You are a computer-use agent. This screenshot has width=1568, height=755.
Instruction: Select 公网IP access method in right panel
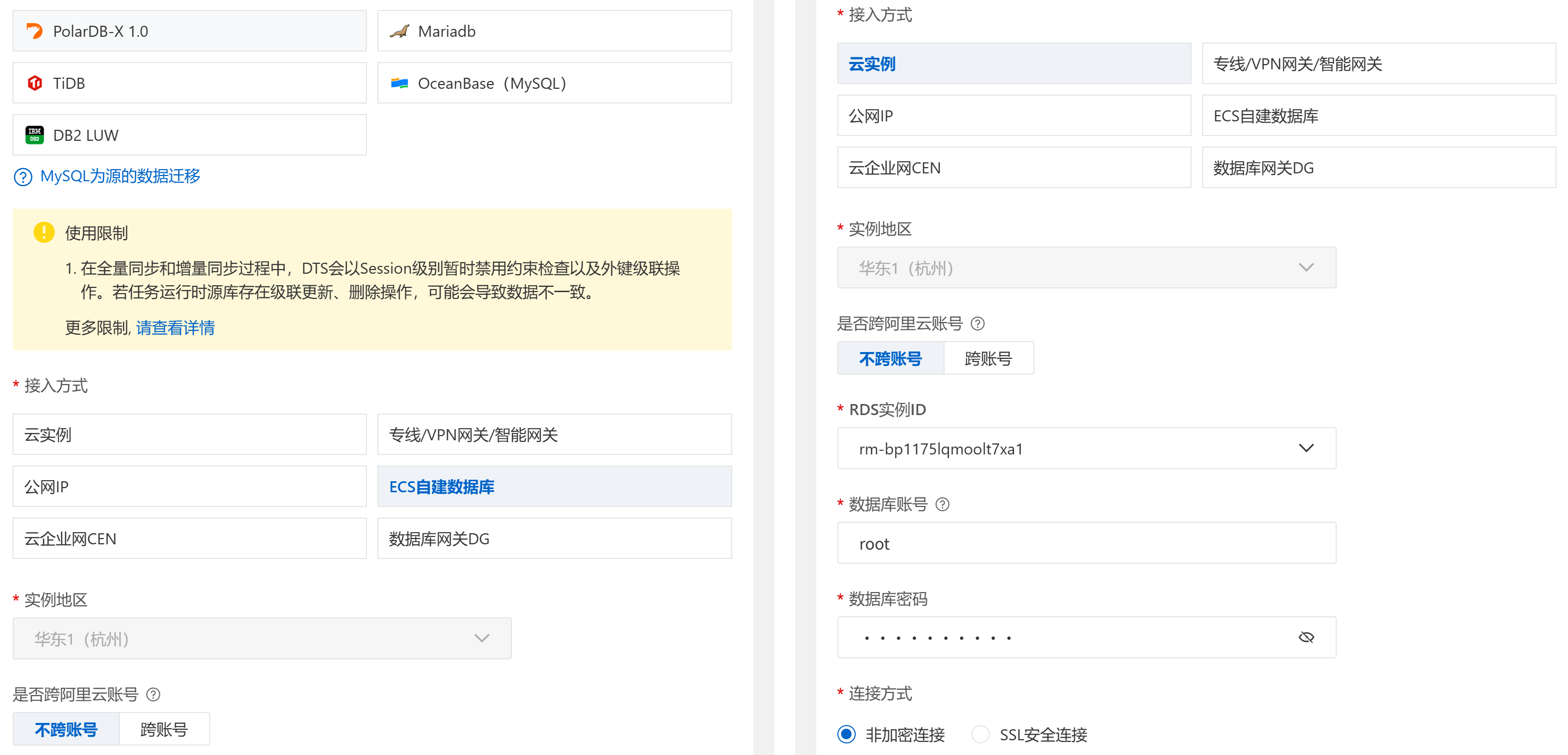click(x=1014, y=116)
